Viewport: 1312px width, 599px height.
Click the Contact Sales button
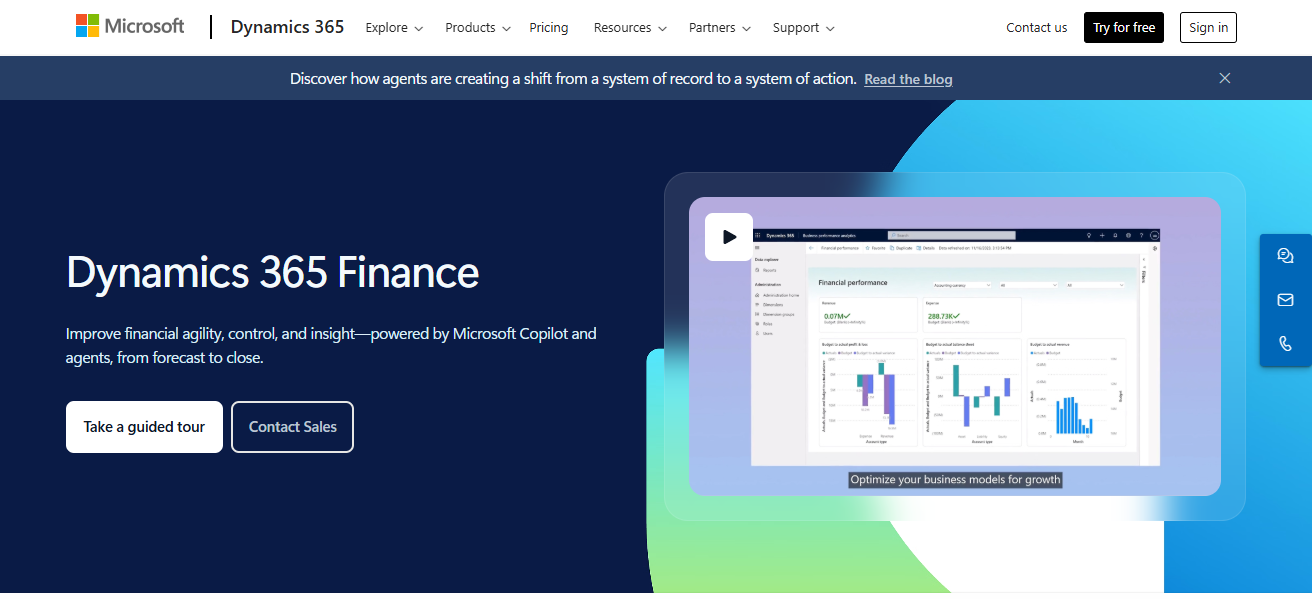click(292, 426)
